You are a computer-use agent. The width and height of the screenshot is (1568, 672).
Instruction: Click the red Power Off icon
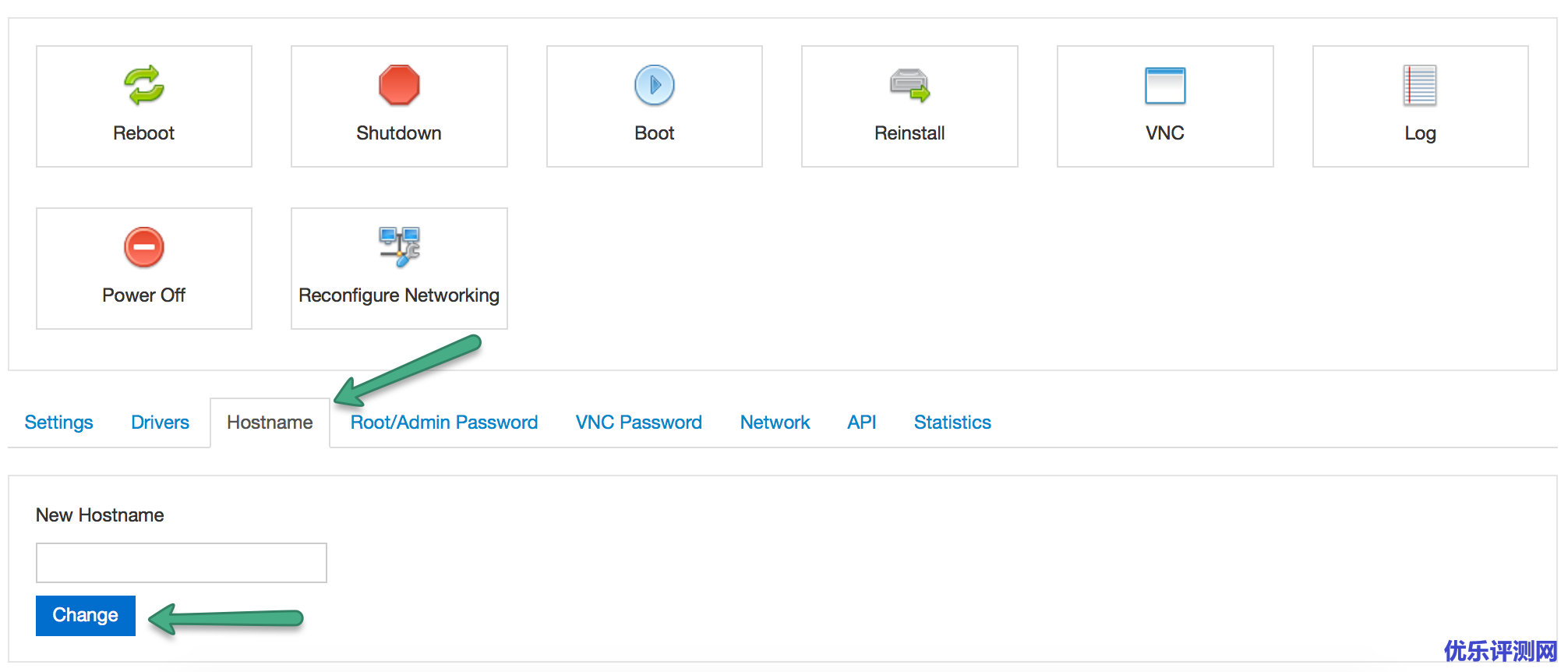(144, 247)
